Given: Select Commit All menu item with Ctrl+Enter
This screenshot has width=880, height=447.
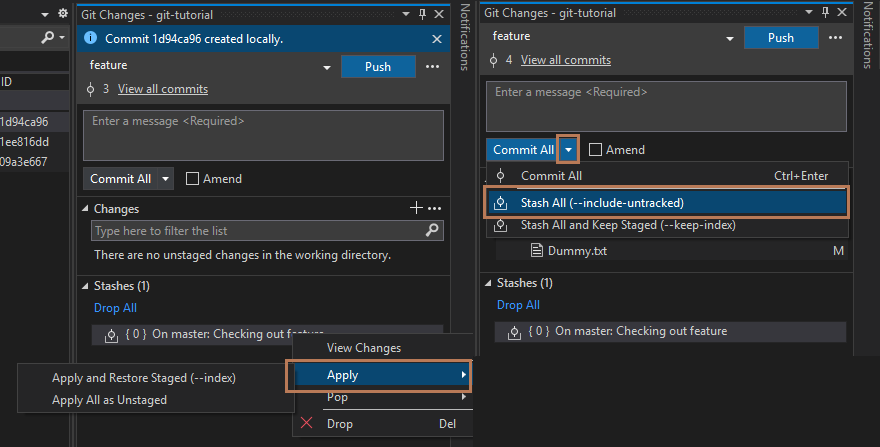Looking at the screenshot, I should tap(667, 176).
